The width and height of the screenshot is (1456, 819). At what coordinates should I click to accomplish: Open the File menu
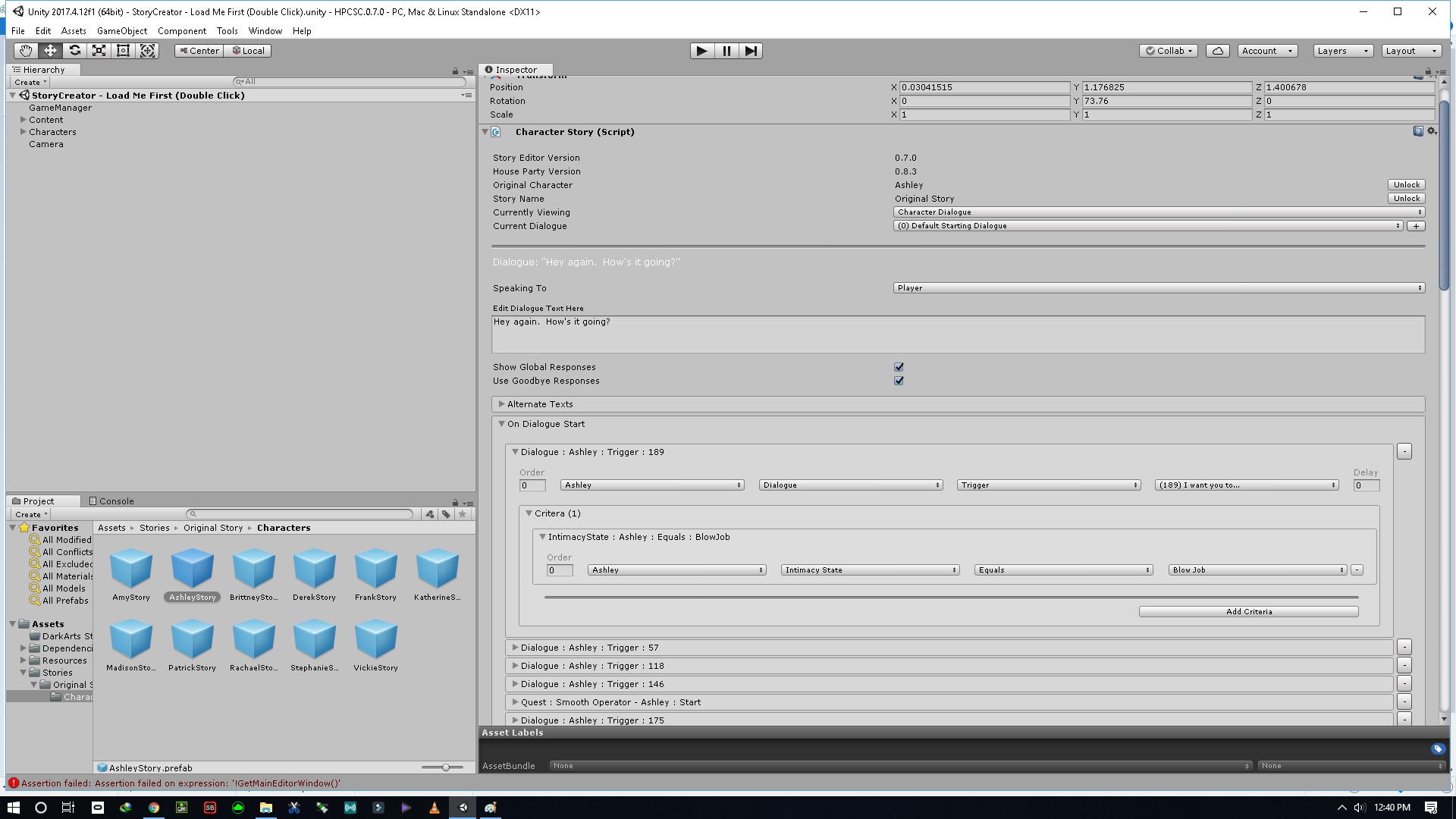(x=18, y=31)
